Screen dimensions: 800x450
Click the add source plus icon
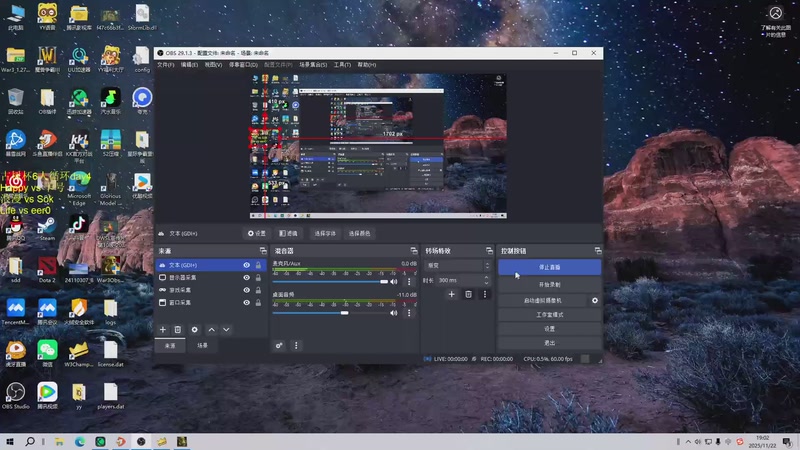163,329
